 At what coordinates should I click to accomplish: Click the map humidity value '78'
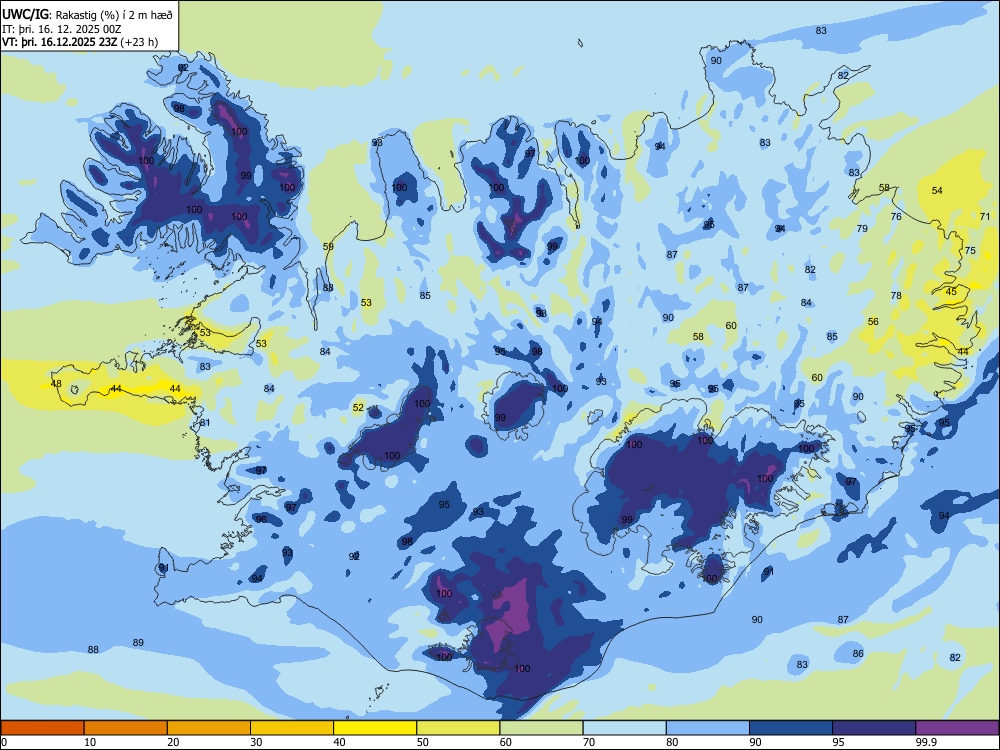[896, 295]
